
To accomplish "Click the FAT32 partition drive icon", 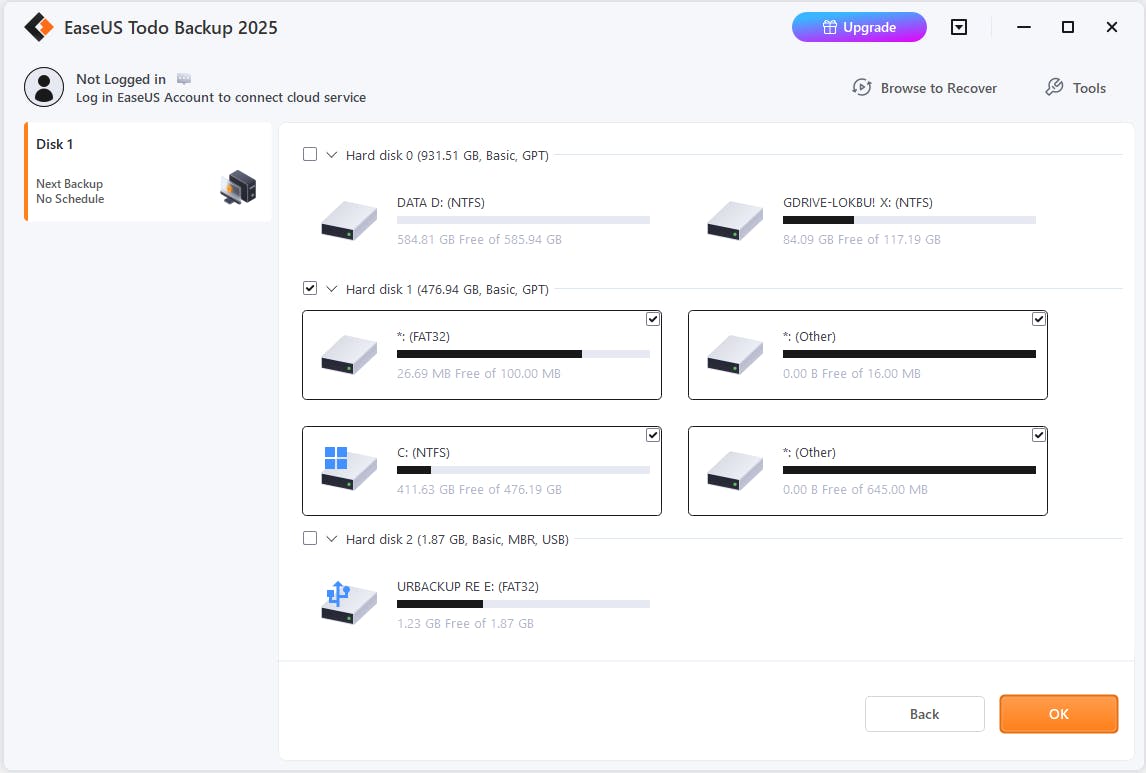I will pos(349,354).
